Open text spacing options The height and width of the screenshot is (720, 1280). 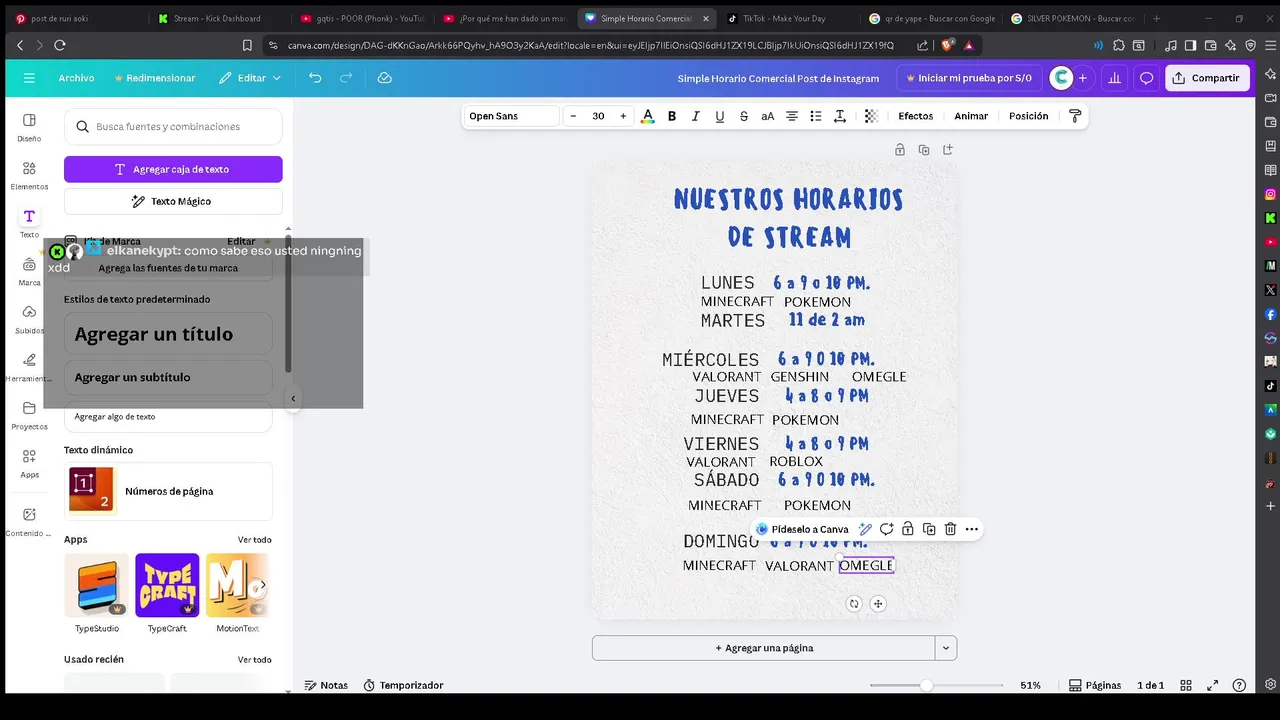(840, 116)
